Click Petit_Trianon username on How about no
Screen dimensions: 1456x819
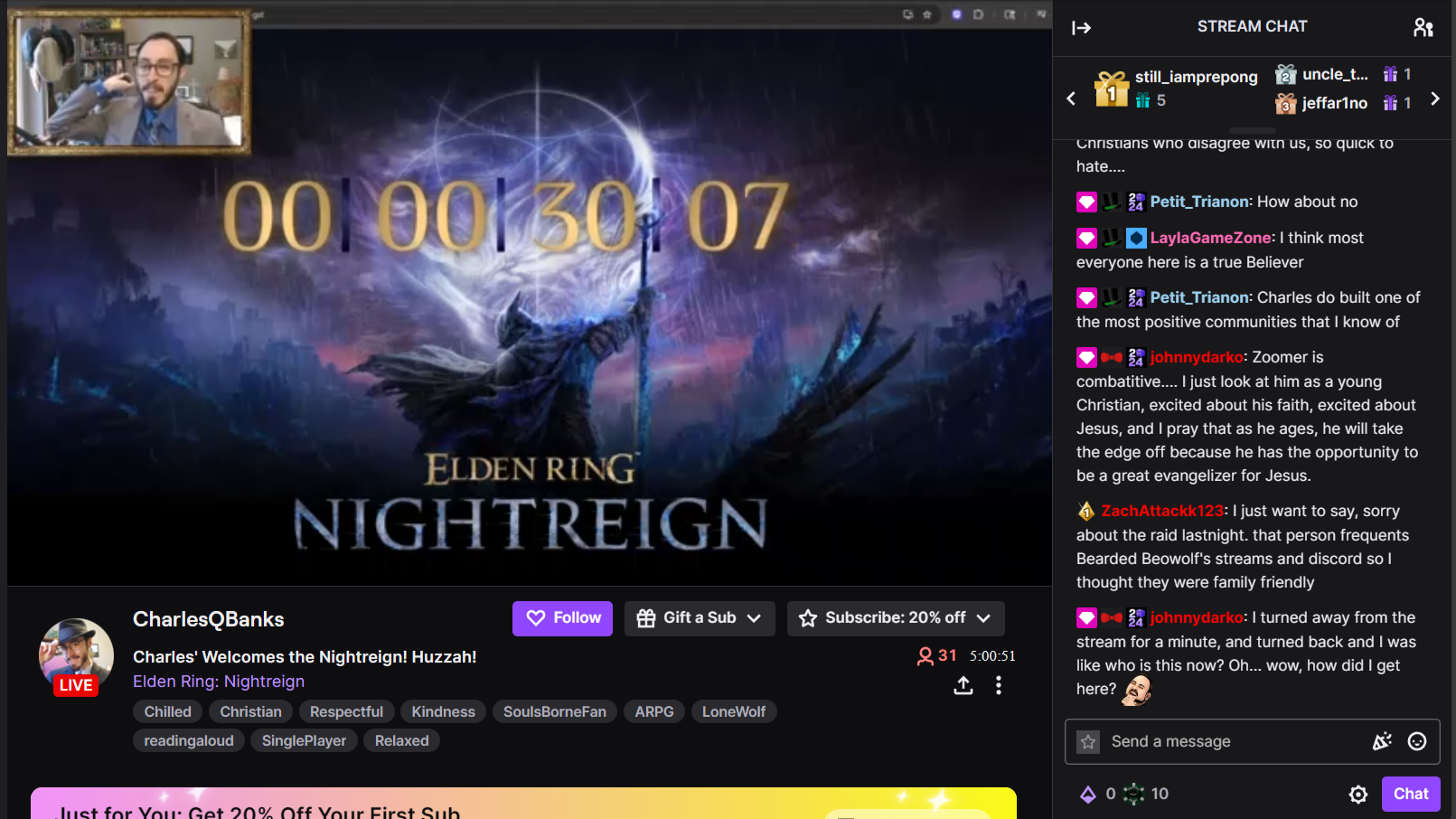click(x=1199, y=202)
